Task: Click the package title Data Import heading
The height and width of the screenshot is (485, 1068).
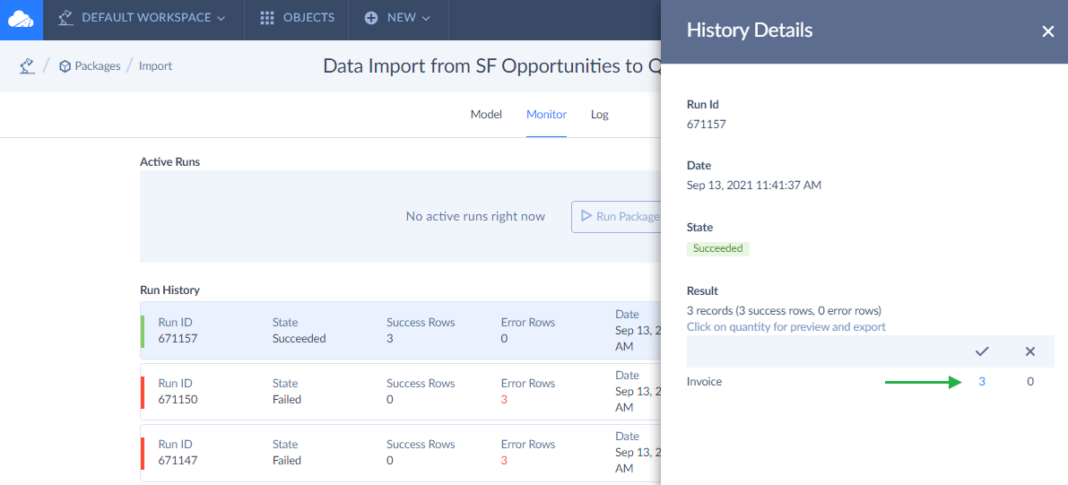Action: (491, 66)
